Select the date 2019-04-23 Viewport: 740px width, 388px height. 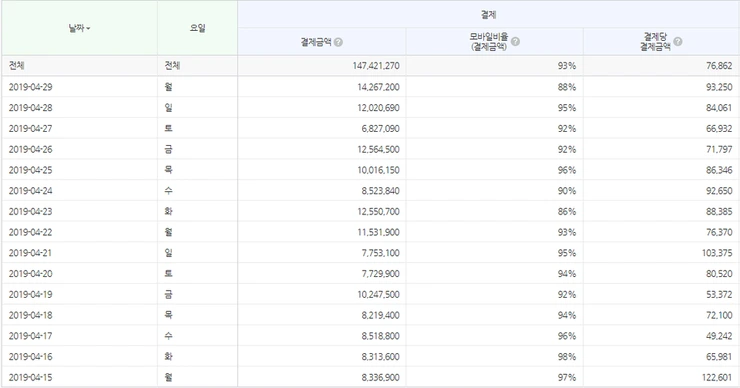click(x=30, y=211)
